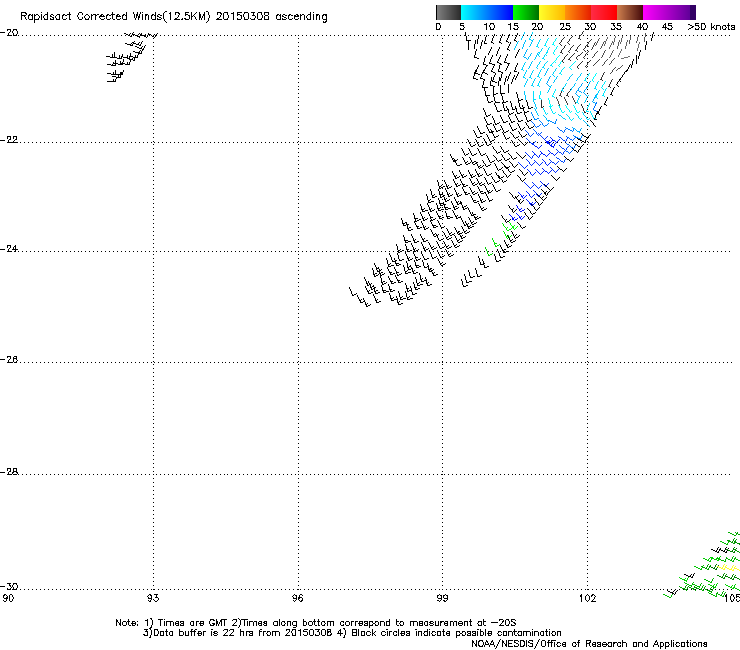Click the NOAA/NESDIS credit text
Image resolution: width=740 pixels, height=650 pixels.
click(589, 644)
